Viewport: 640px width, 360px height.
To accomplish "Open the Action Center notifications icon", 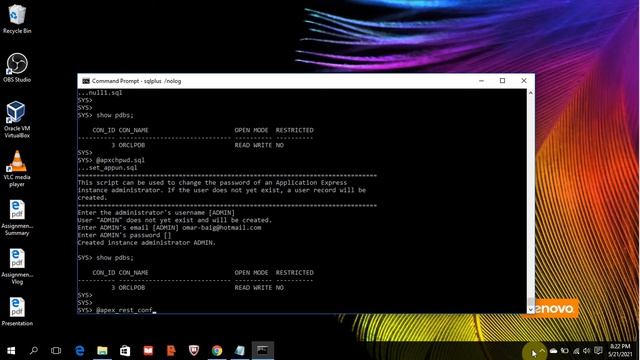I will [x=598, y=351].
